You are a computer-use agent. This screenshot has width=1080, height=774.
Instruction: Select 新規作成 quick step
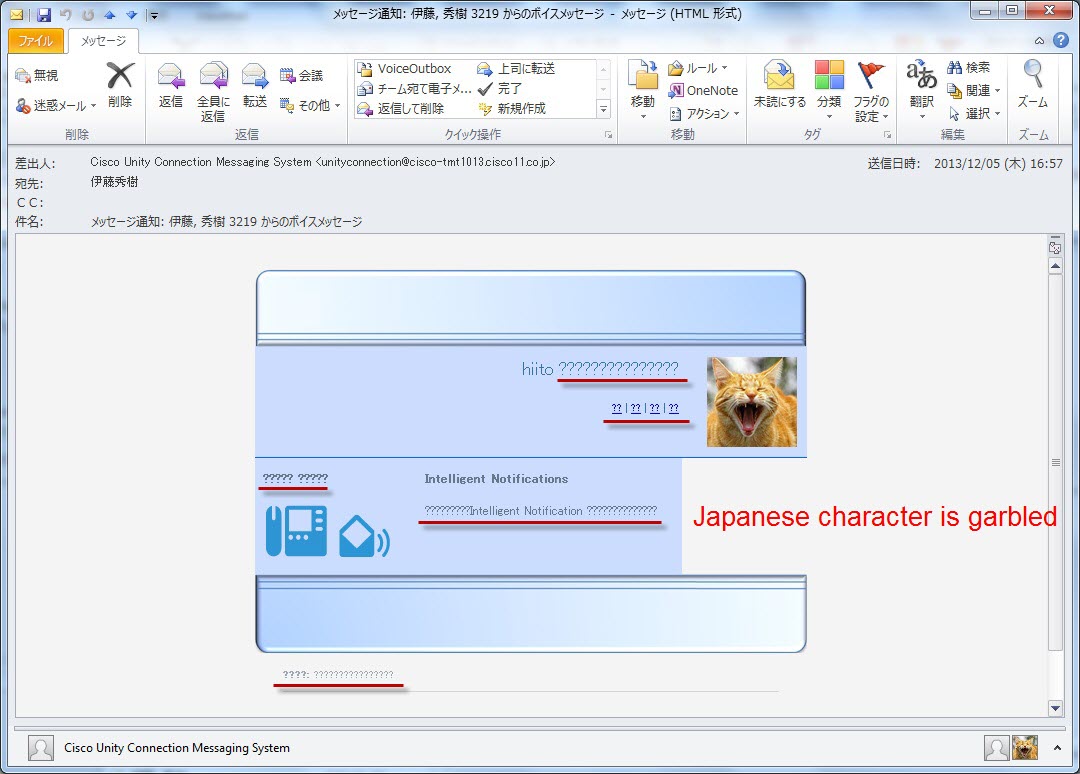coord(512,109)
